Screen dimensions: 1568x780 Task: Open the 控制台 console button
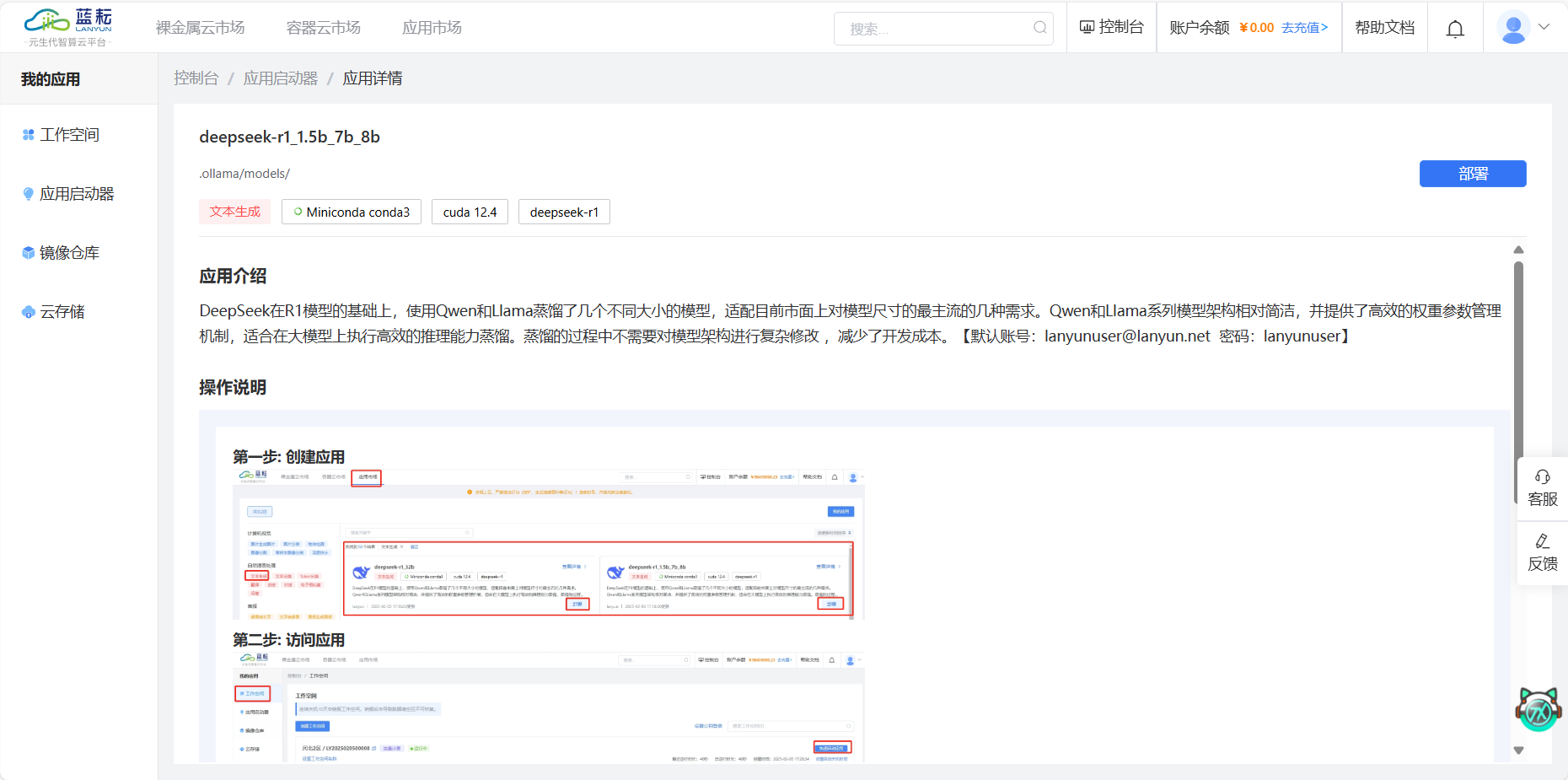point(1111,27)
